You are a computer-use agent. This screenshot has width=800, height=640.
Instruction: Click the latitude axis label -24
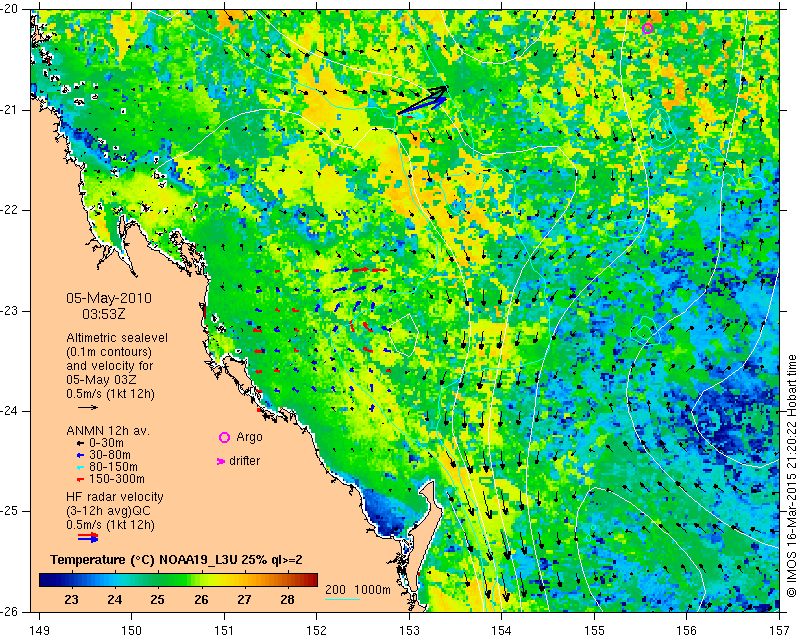click(10, 411)
